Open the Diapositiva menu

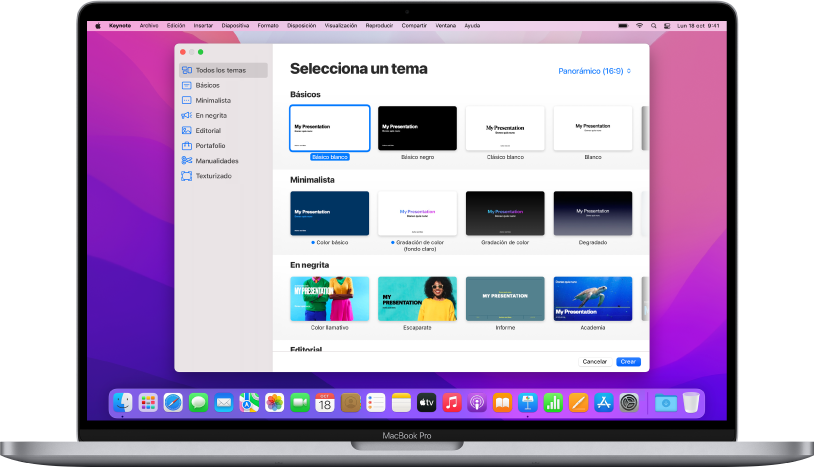[235, 25]
